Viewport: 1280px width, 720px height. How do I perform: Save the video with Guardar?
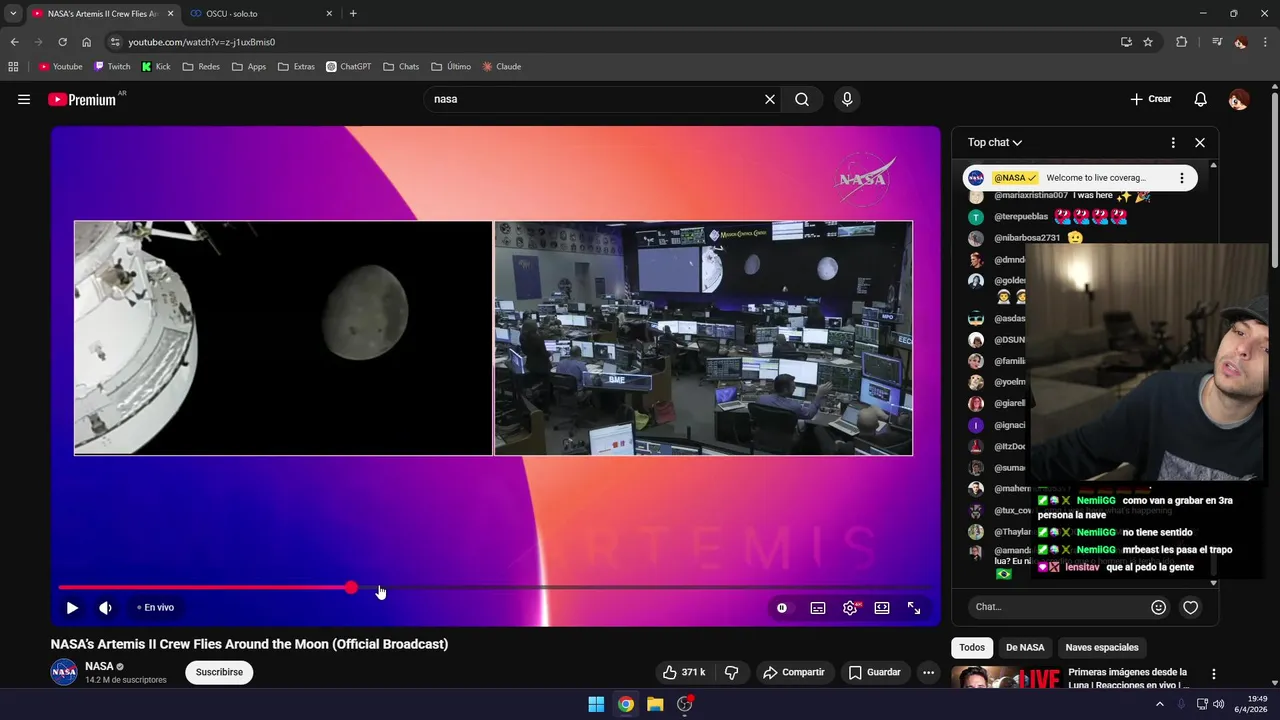click(875, 672)
